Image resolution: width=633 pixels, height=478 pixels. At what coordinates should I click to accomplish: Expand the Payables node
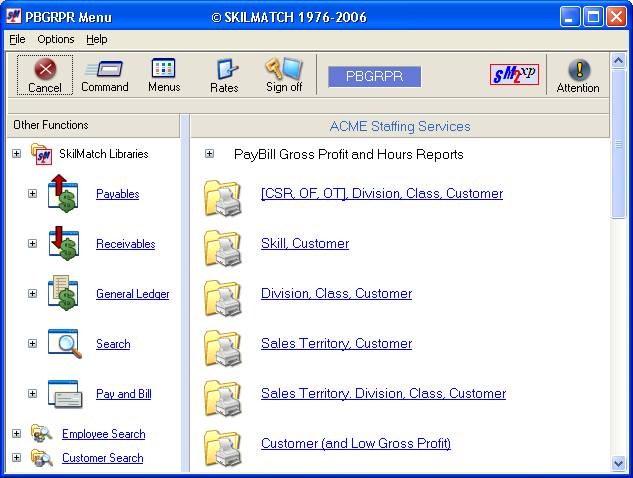tap(32, 194)
